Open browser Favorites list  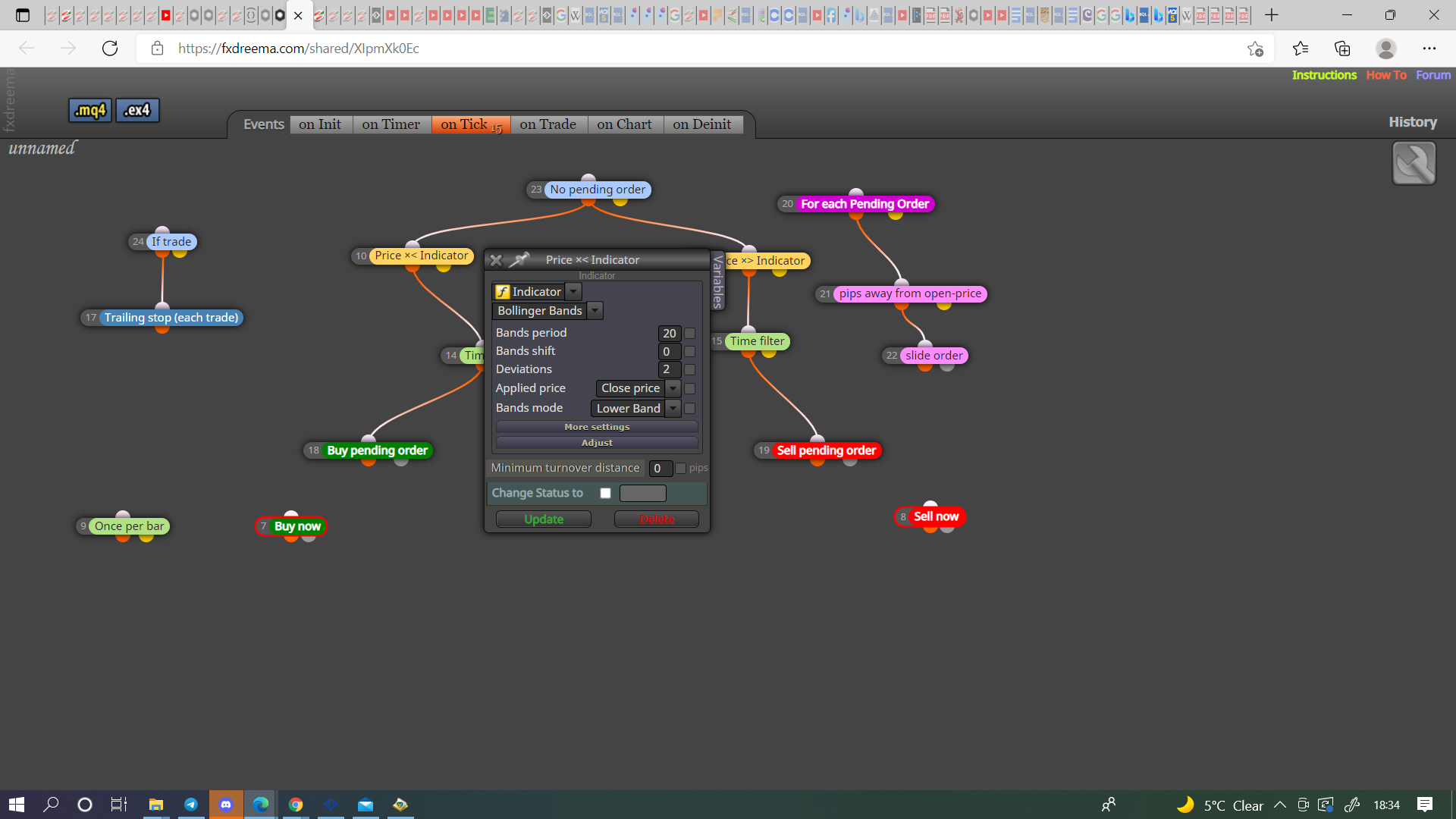pyautogui.click(x=1301, y=49)
